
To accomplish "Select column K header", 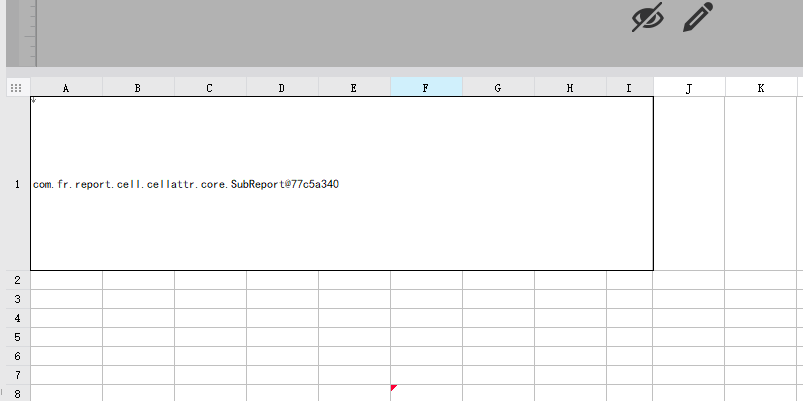I will click(x=761, y=88).
